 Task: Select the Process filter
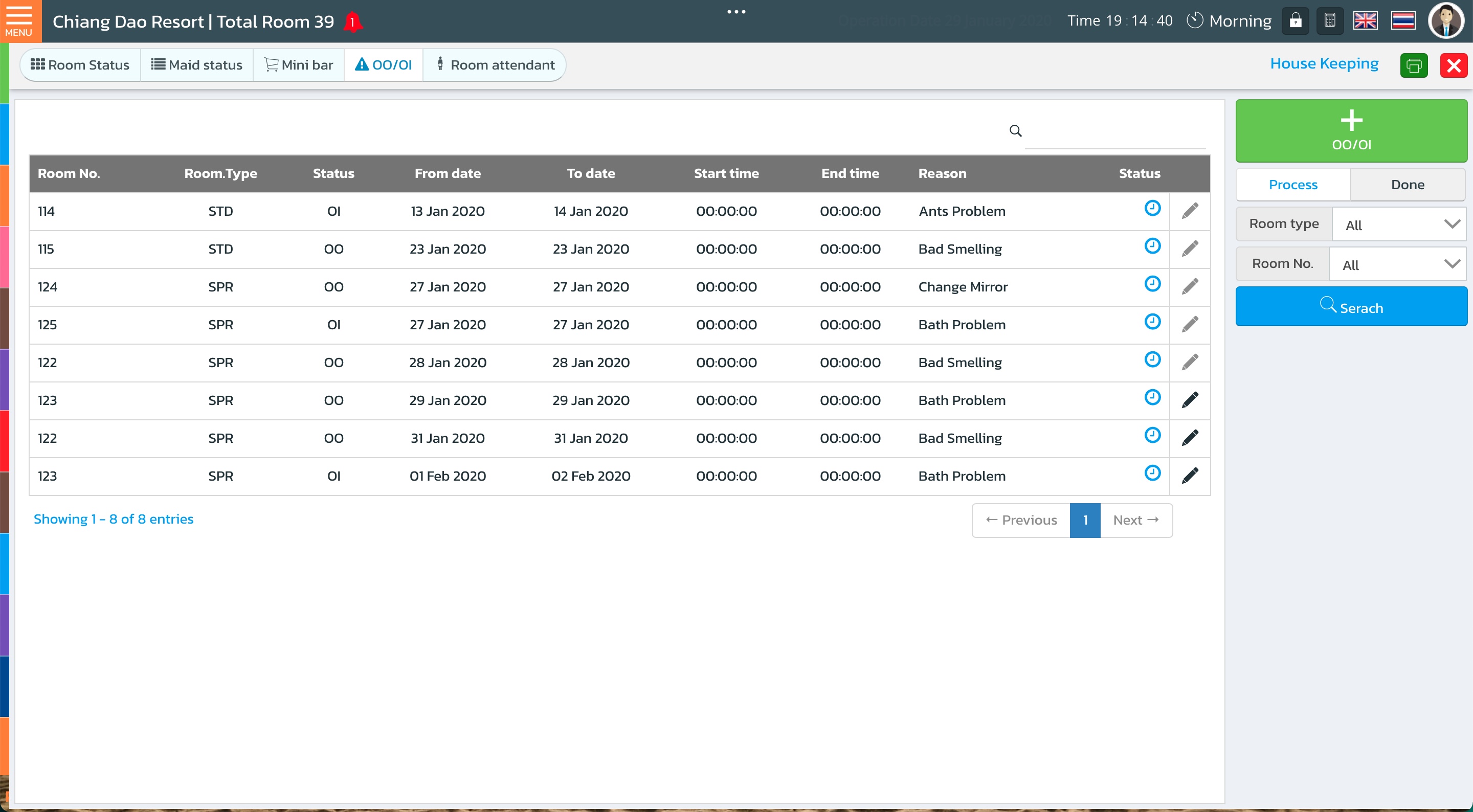tap(1293, 185)
